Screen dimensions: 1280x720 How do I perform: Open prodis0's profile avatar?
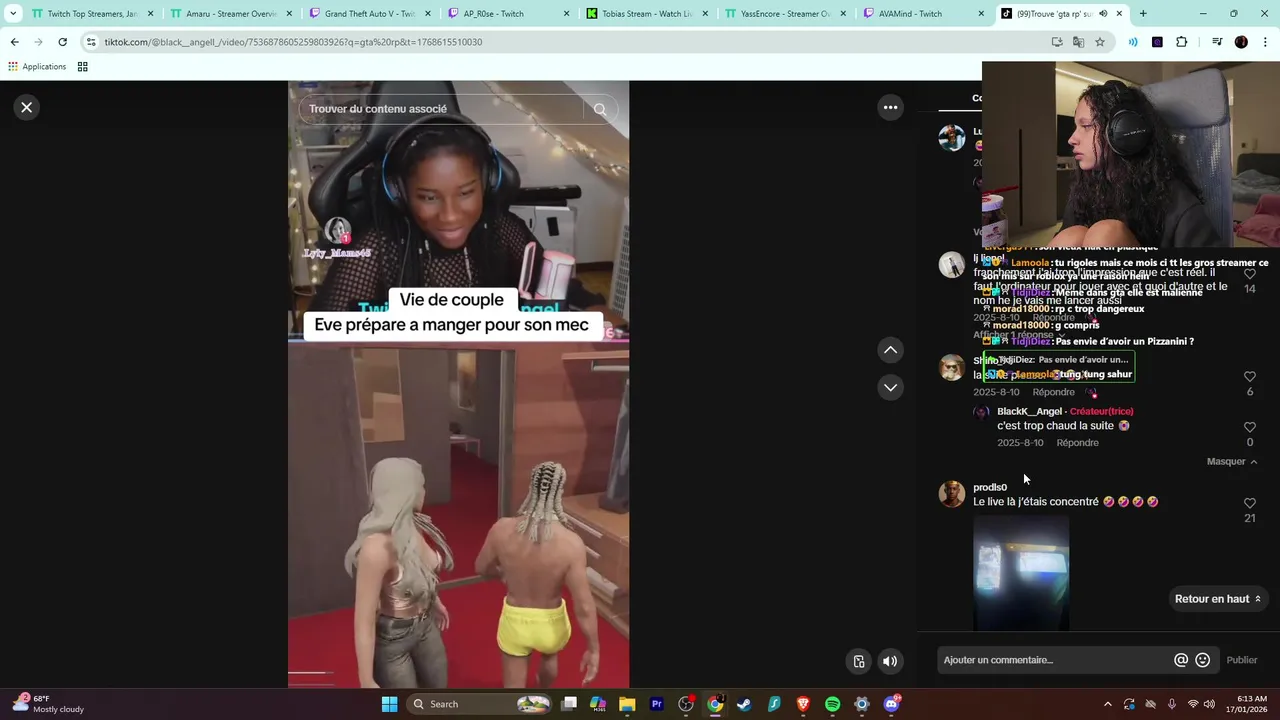952,494
